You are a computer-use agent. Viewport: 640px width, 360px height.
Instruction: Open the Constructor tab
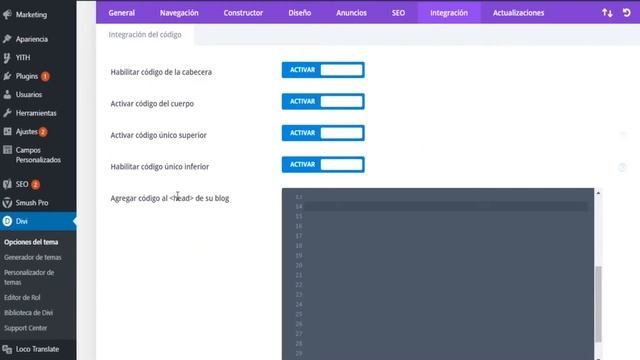243,13
